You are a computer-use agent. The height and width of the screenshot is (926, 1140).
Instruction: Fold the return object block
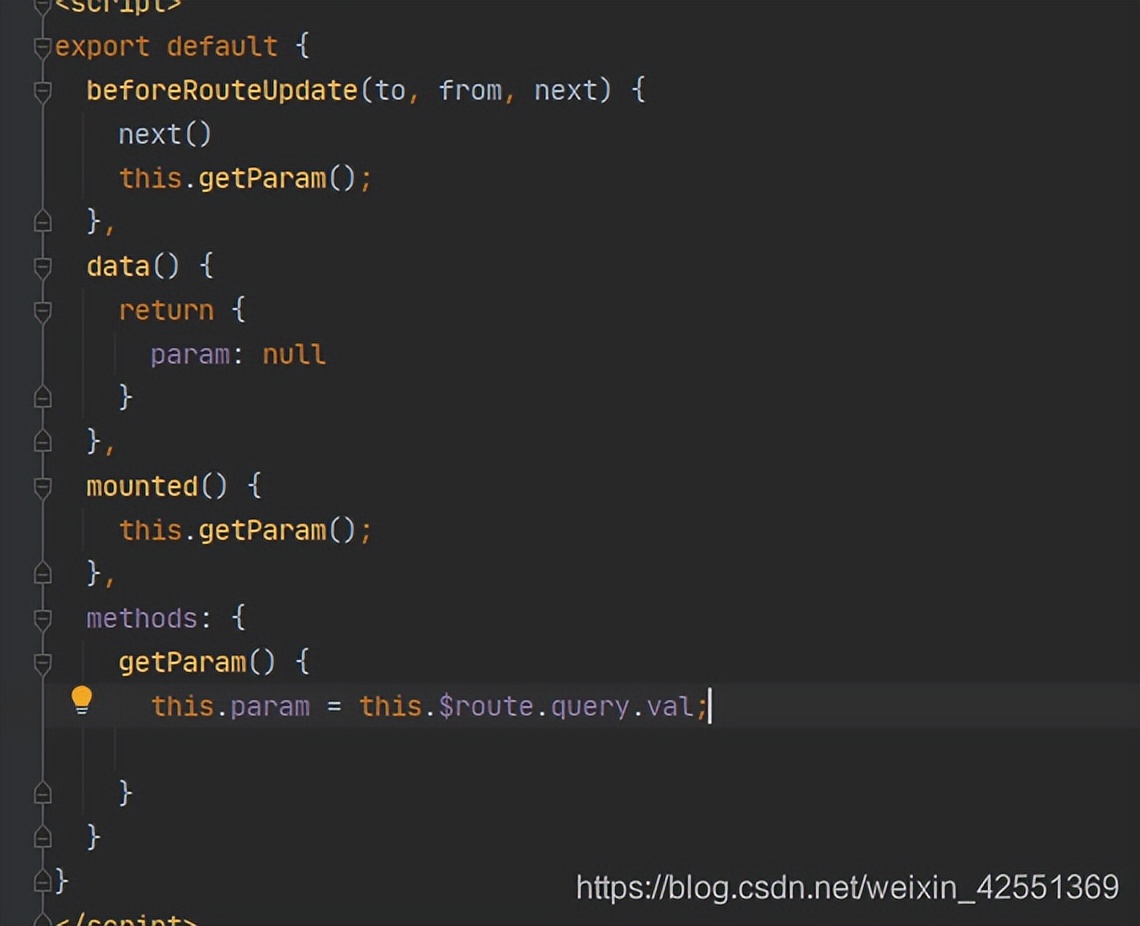(x=42, y=311)
